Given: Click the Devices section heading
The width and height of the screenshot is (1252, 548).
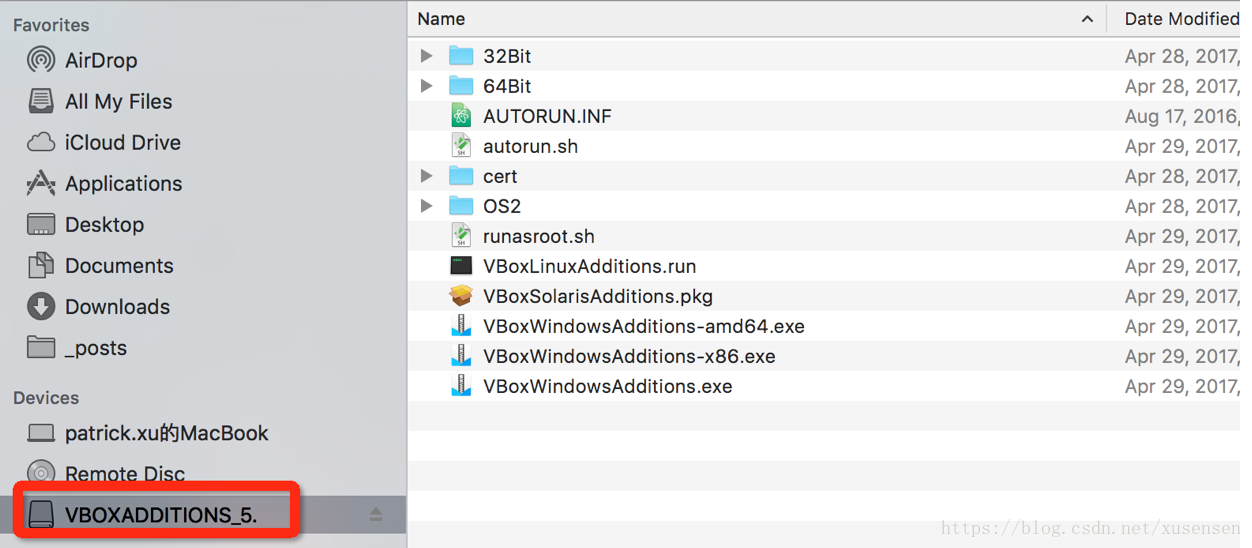Looking at the screenshot, I should [x=46, y=397].
